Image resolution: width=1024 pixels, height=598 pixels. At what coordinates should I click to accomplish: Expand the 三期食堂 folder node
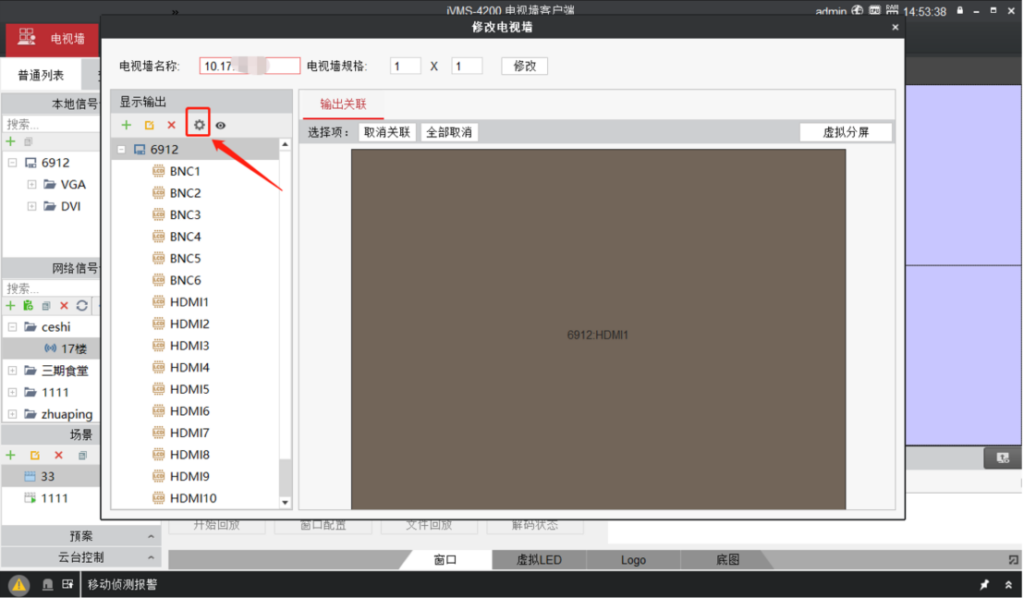coord(11,370)
